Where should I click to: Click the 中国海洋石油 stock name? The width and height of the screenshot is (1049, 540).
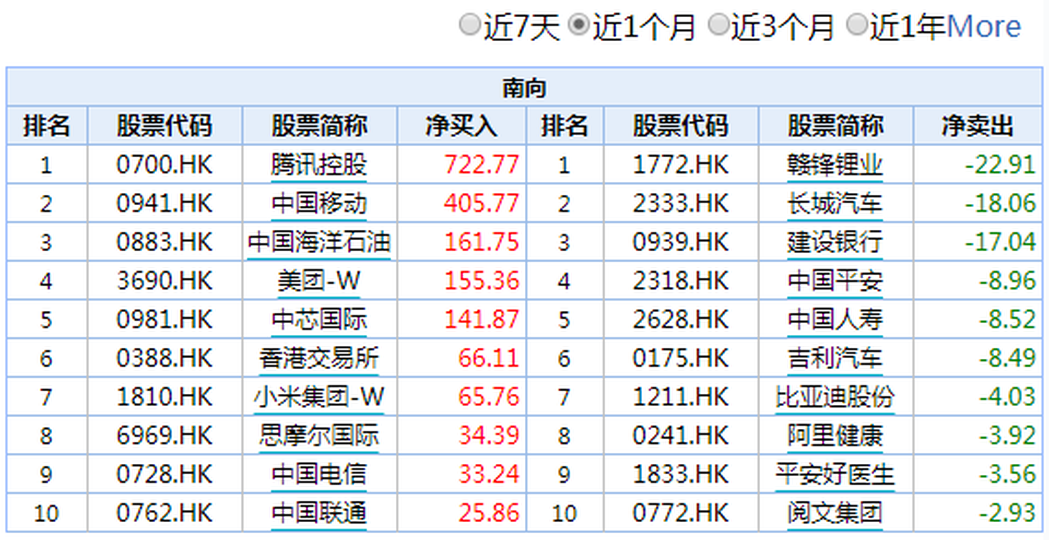coord(319,242)
